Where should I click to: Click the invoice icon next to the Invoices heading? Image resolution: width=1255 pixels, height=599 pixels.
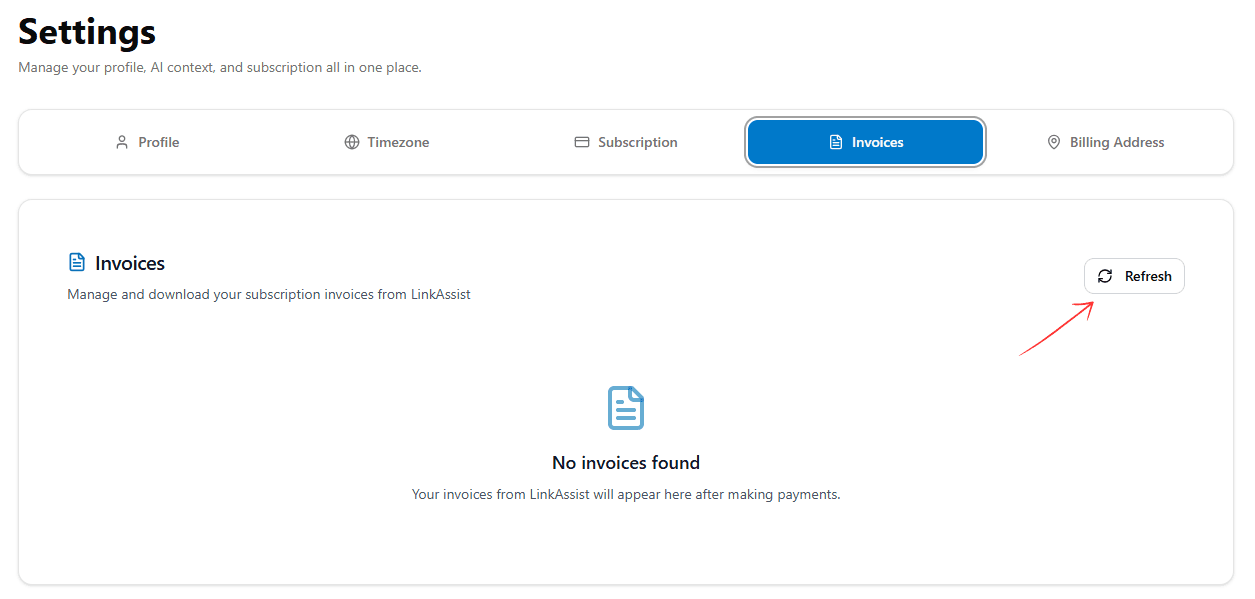point(78,261)
